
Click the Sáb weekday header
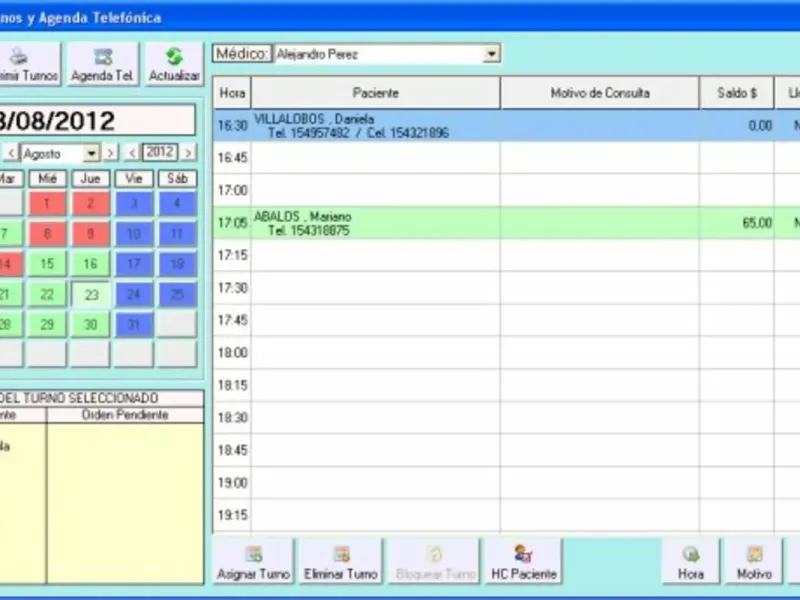[x=177, y=179]
